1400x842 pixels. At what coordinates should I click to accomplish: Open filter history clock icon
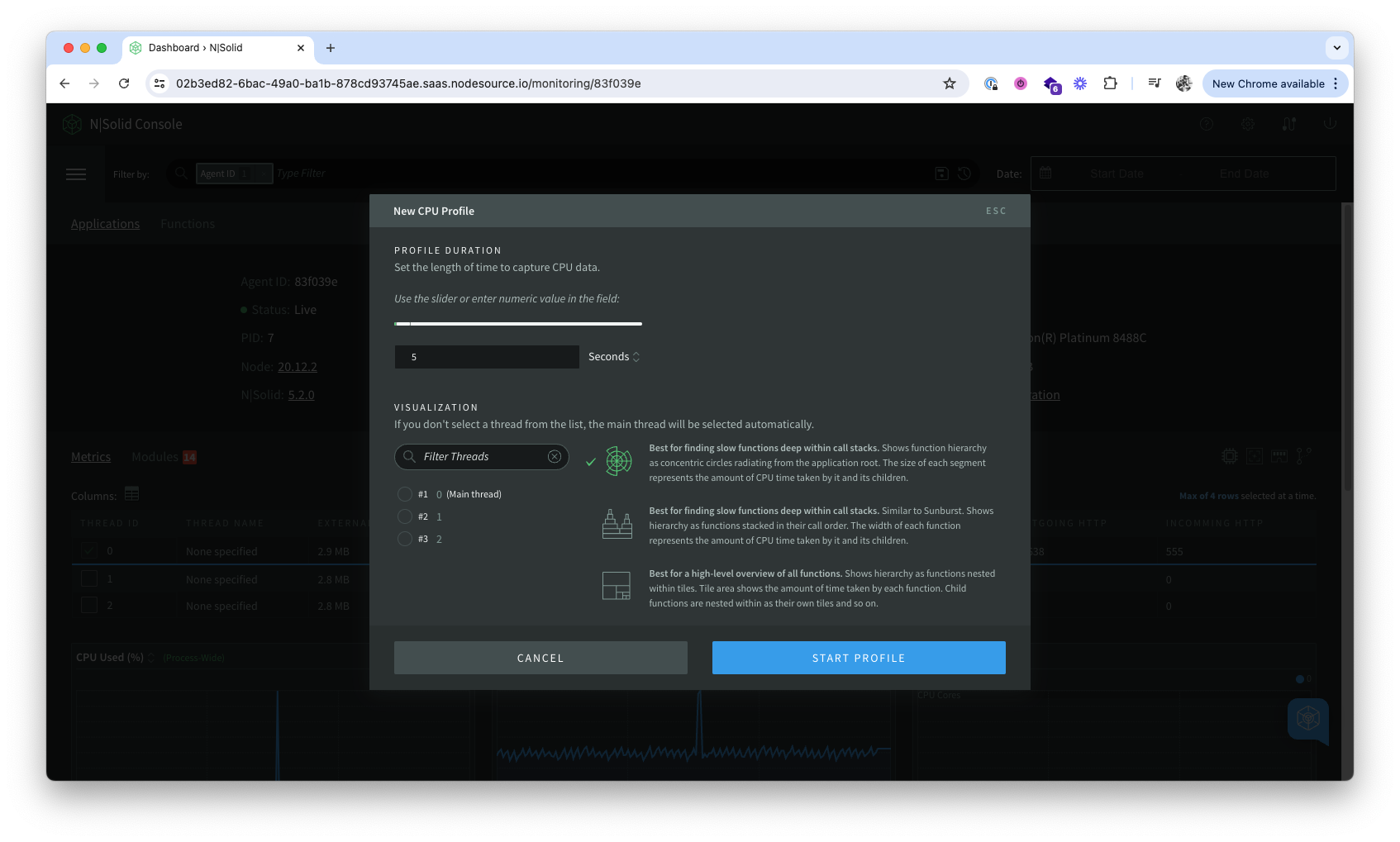pos(964,174)
